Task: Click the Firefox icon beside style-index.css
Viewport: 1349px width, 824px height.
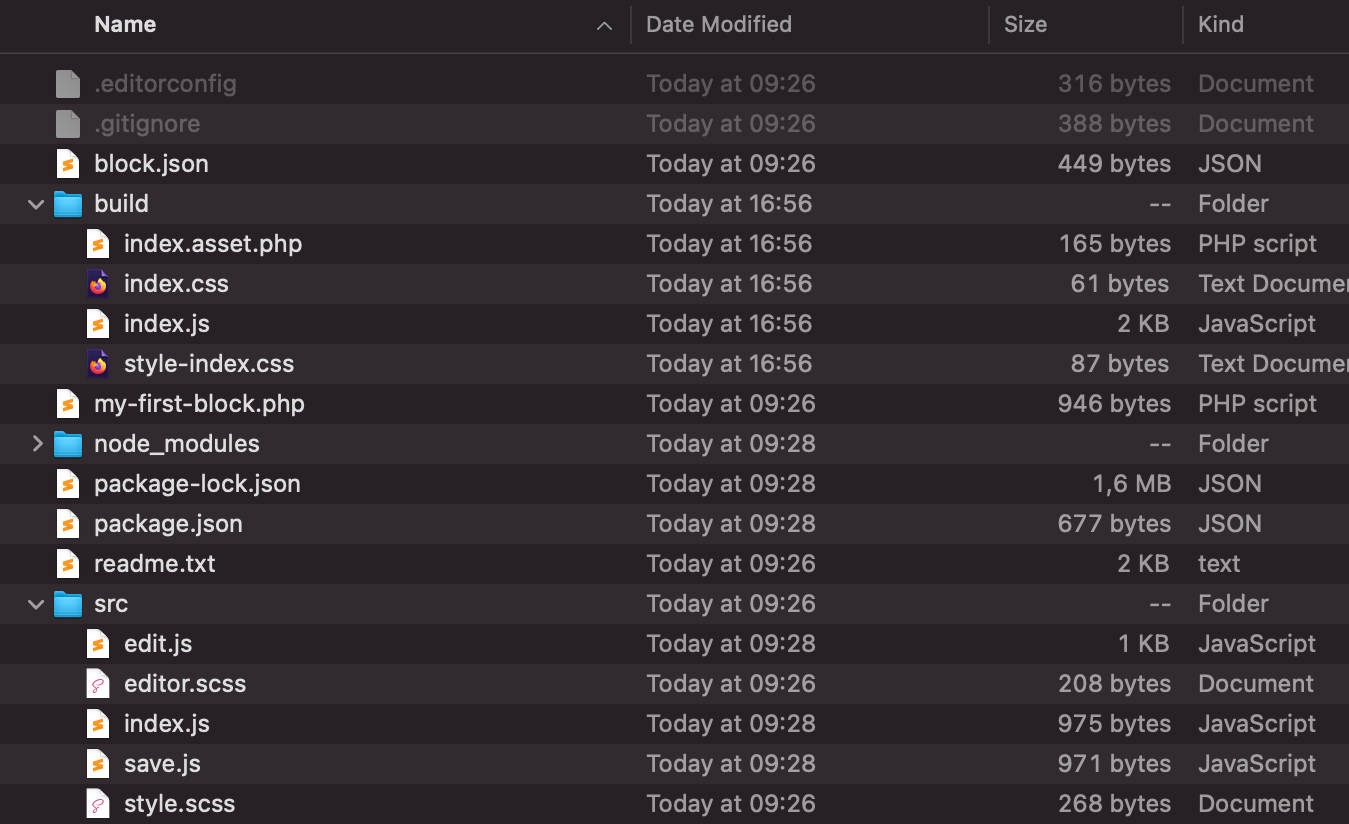Action: 97,364
